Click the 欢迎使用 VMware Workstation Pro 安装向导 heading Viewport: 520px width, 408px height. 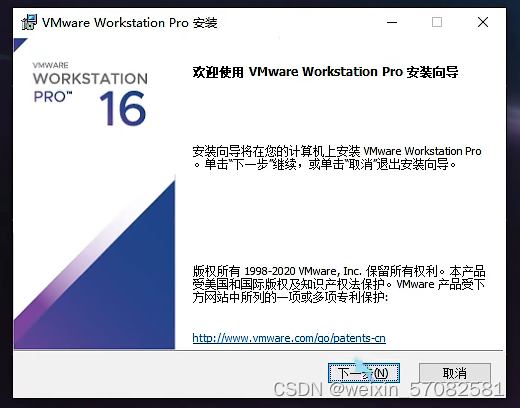[x=325, y=72]
